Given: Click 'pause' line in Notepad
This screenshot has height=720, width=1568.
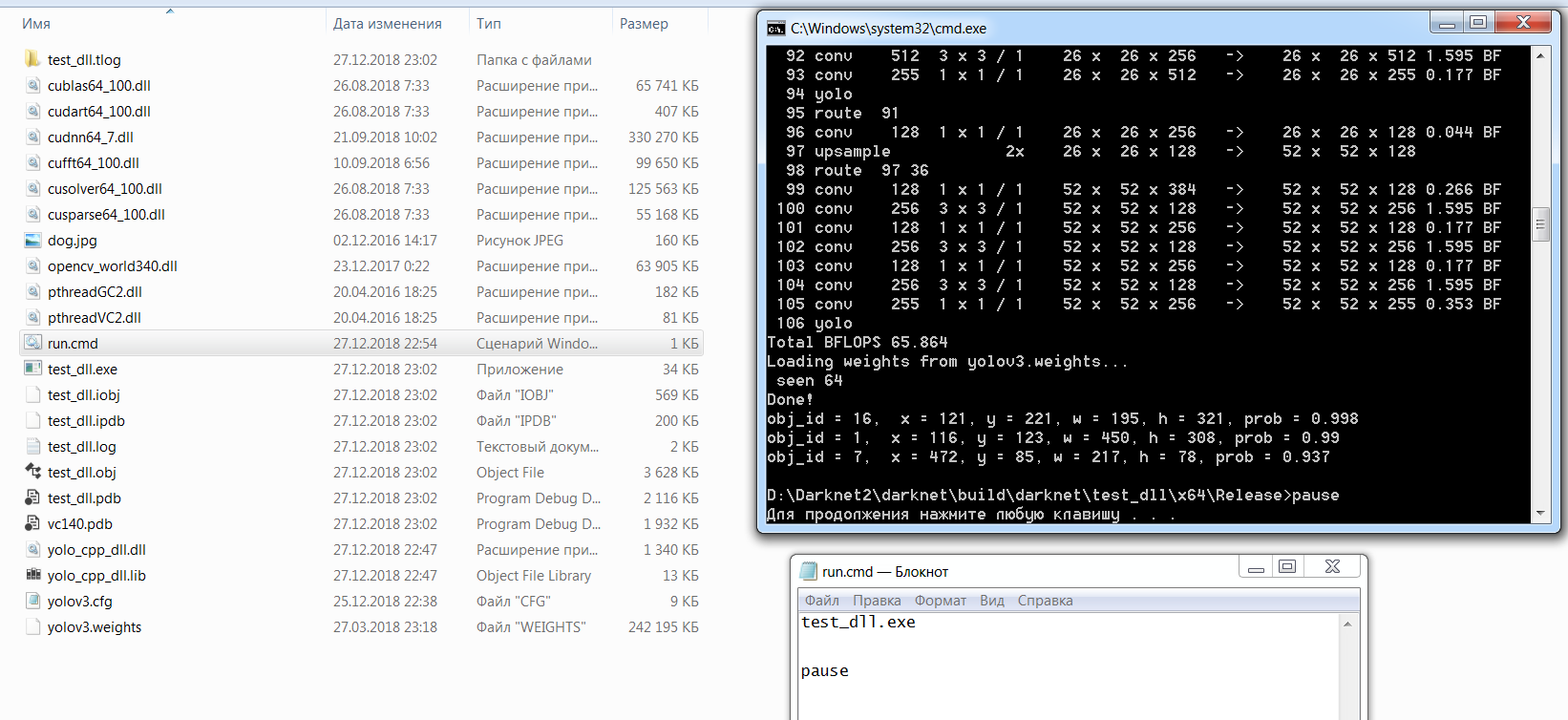Looking at the screenshot, I should pos(825,670).
